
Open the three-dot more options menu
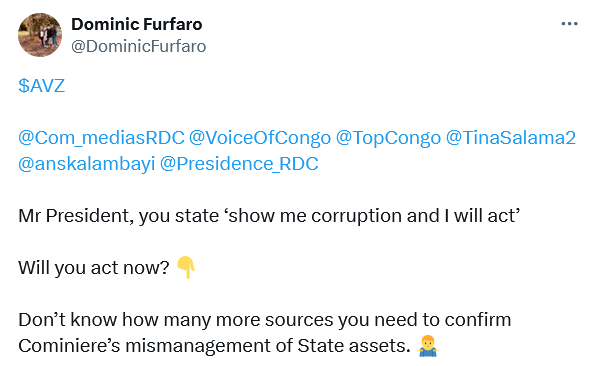[569, 24]
